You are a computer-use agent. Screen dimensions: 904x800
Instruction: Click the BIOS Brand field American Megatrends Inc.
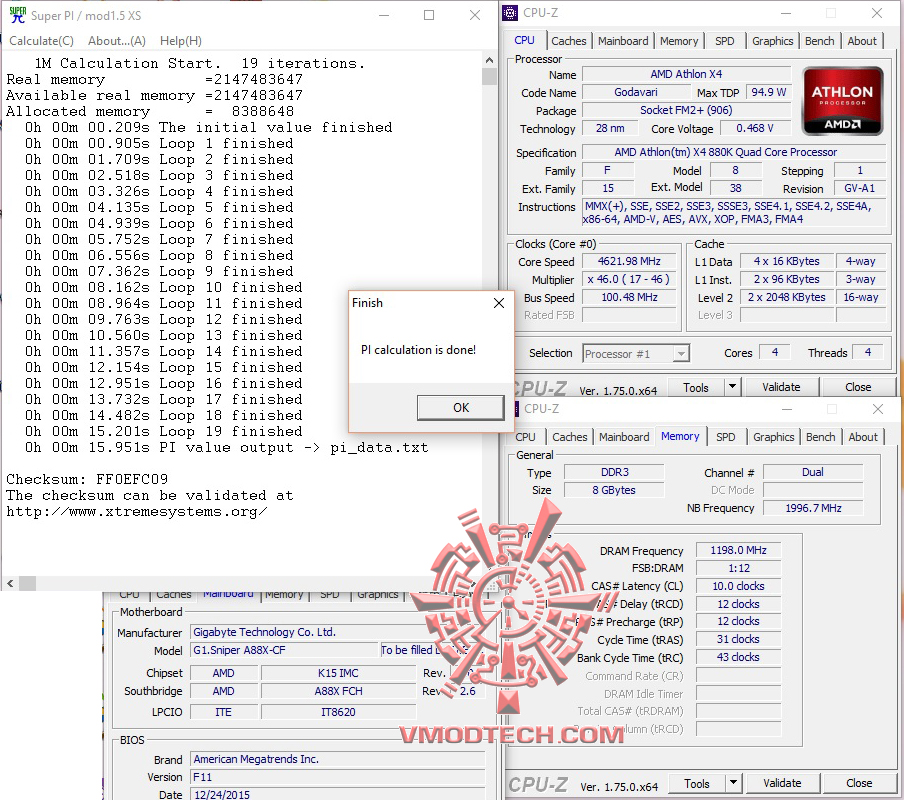[337, 760]
